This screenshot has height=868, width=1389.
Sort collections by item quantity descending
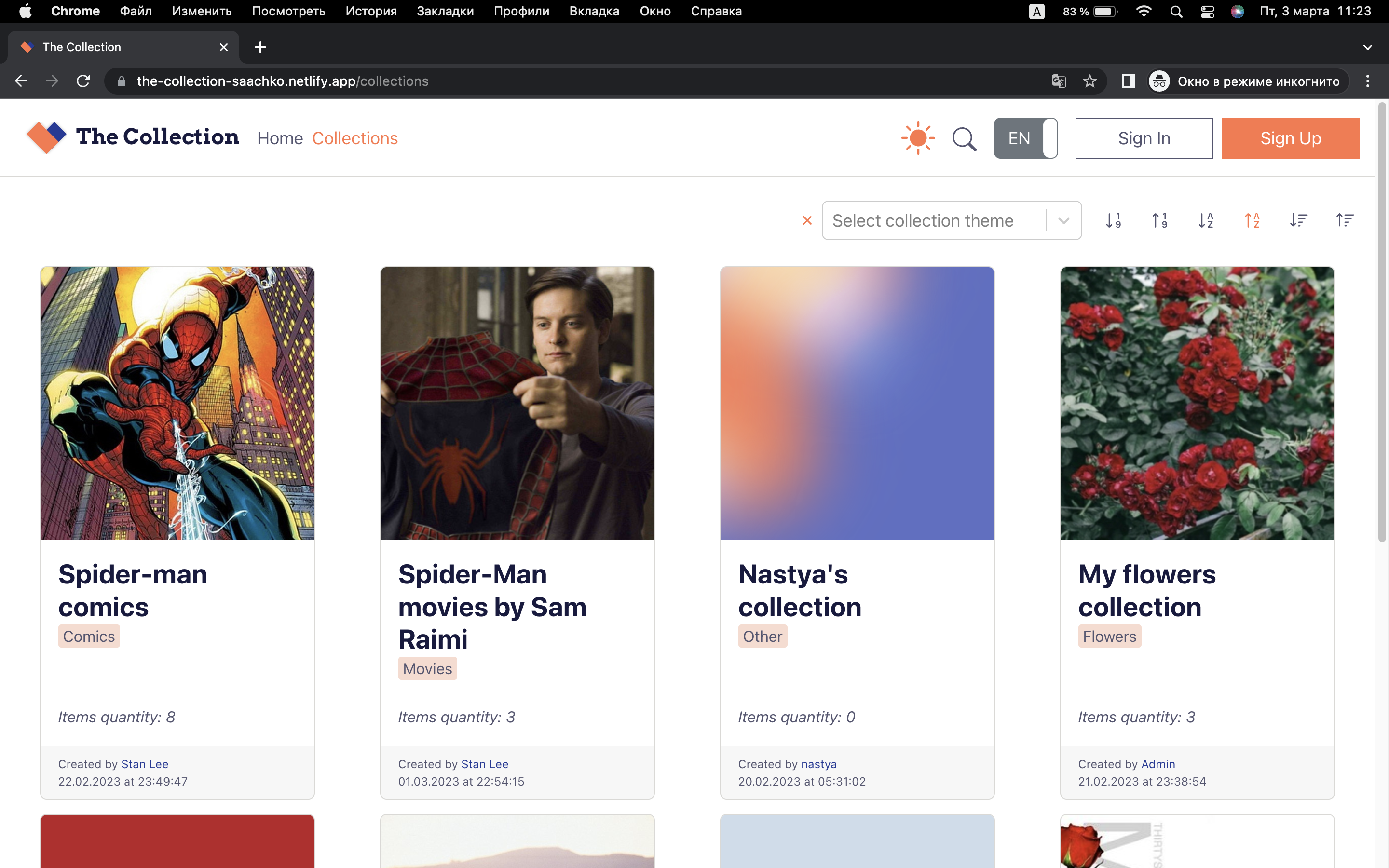click(x=1114, y=220)
